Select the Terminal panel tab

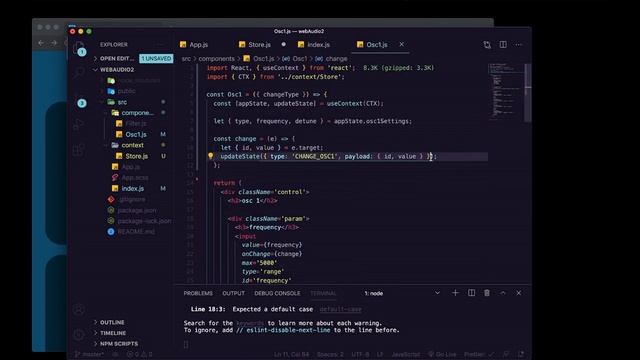(x=323, y=293)
